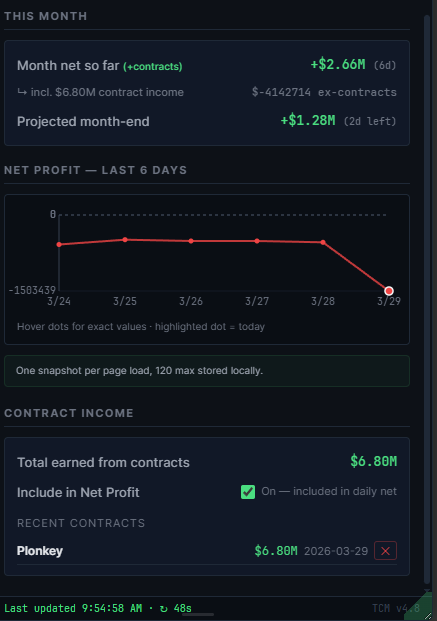This screenshot has width=437, height=621.
Task: Click the +$2.66M month net value
Action: (x=338, y=64)
